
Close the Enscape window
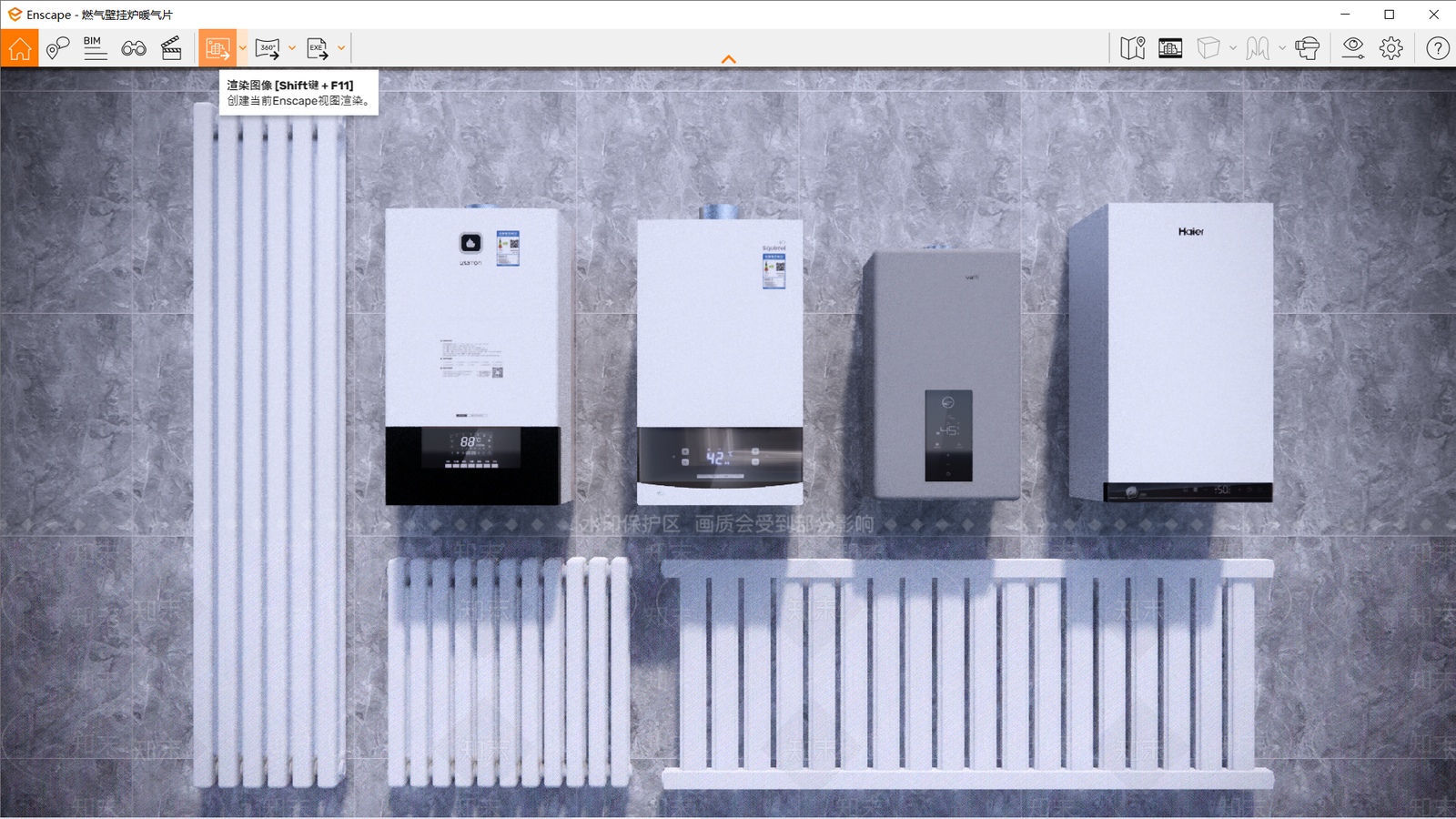(x=1434, y=15)
